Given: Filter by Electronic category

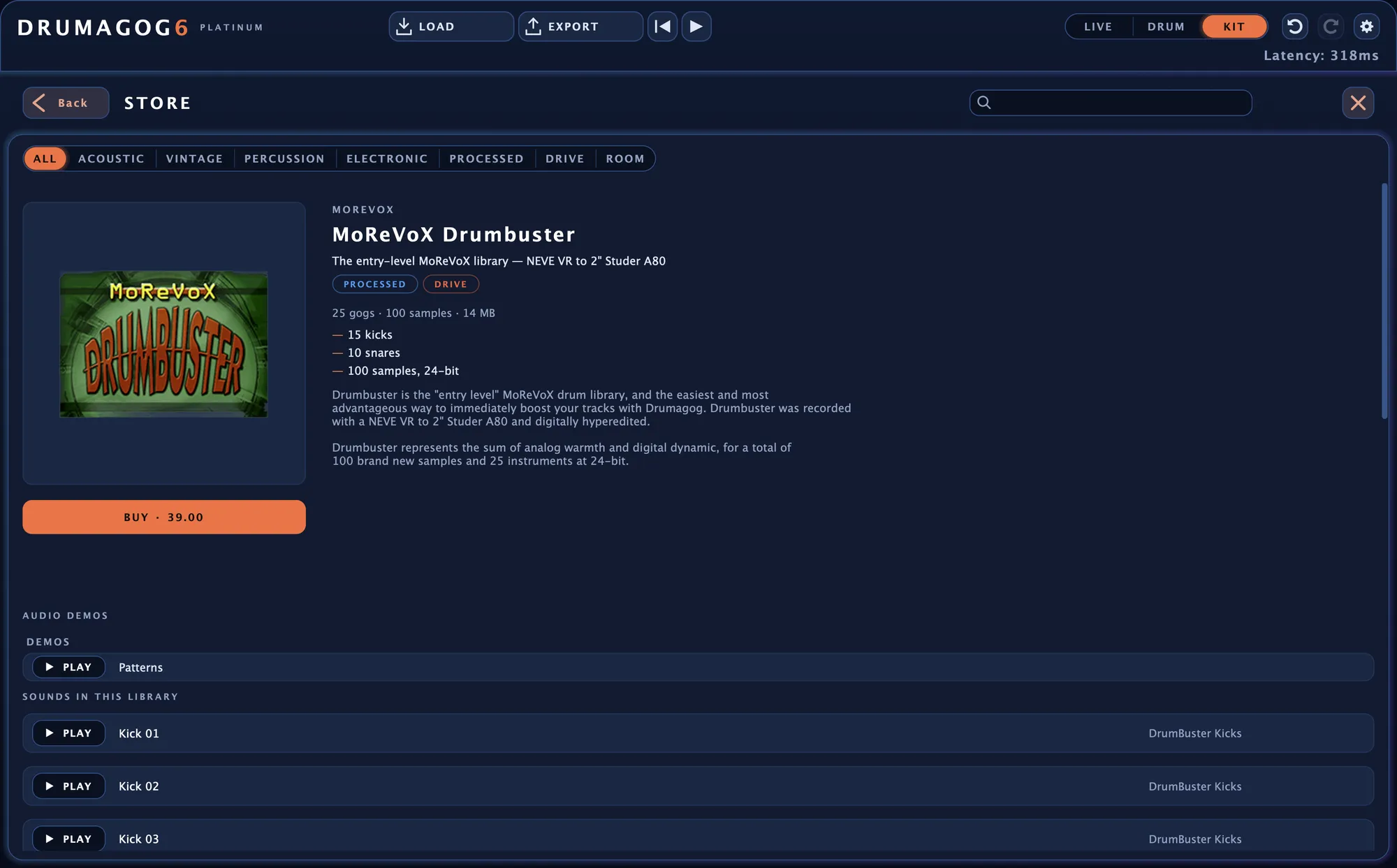Looking at the screenshot, I should tap(387, 159).
